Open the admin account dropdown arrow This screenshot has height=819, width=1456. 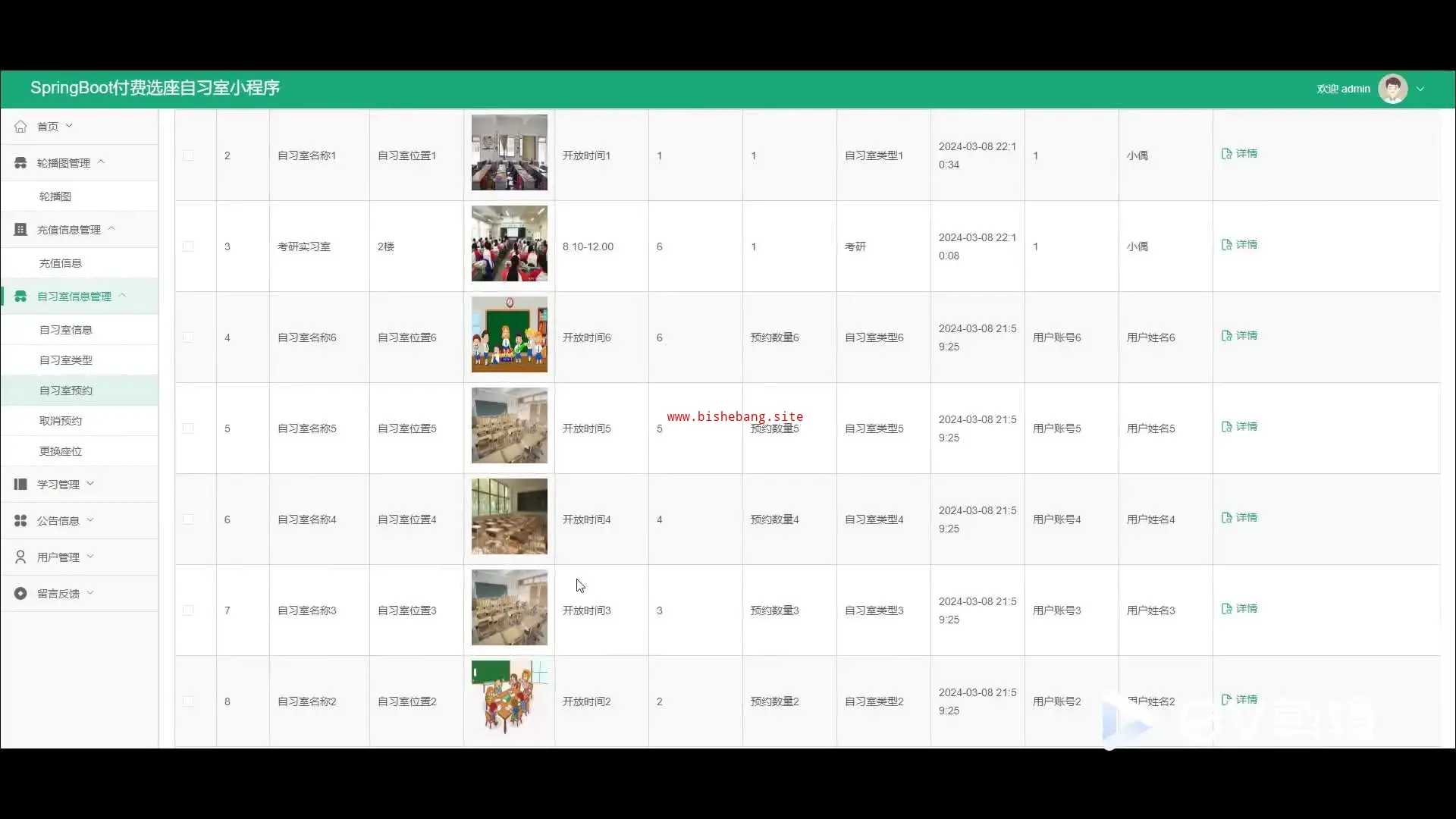tap(1420, 89)
